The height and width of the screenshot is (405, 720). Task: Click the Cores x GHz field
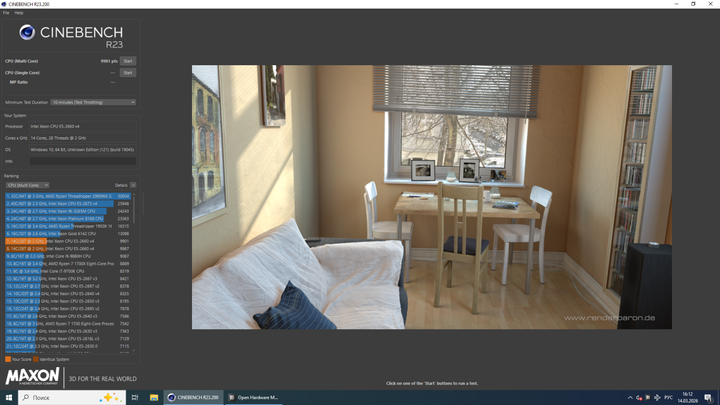tap(83, 138)
